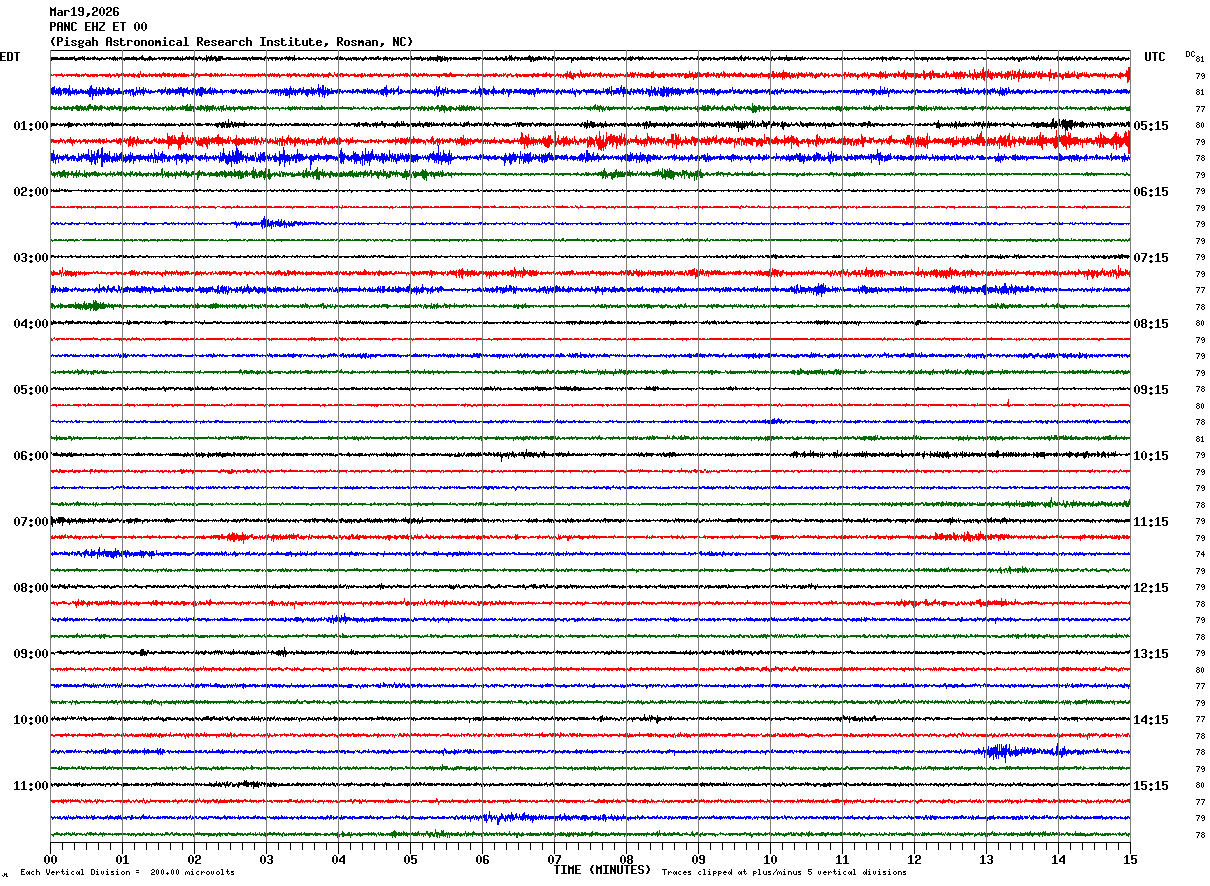Select the 08:00 EDT row label
The height and width of the screenshot is (886, 1210).
31,588
